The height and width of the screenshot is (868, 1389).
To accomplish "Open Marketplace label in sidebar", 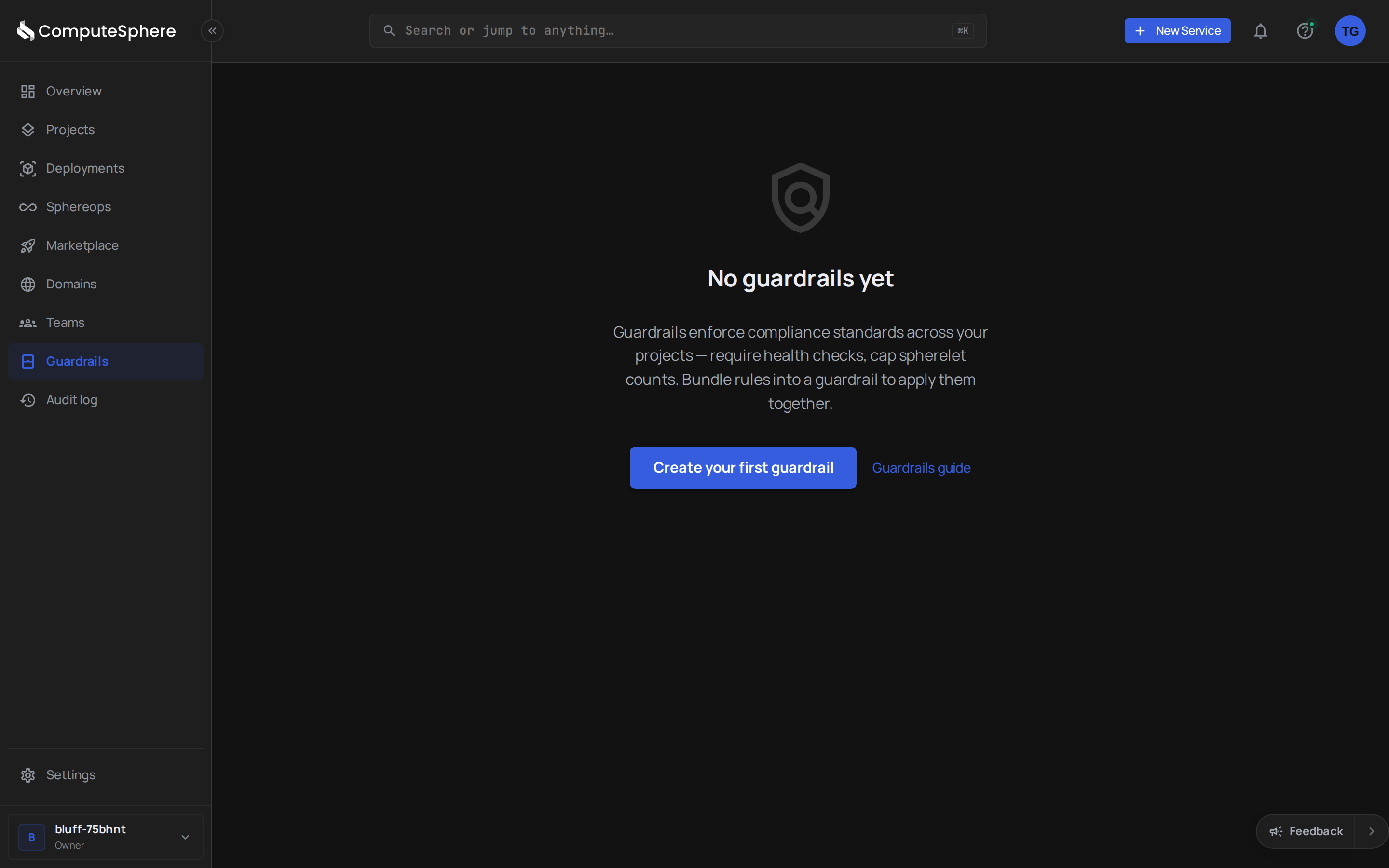I will pos(82,246).
